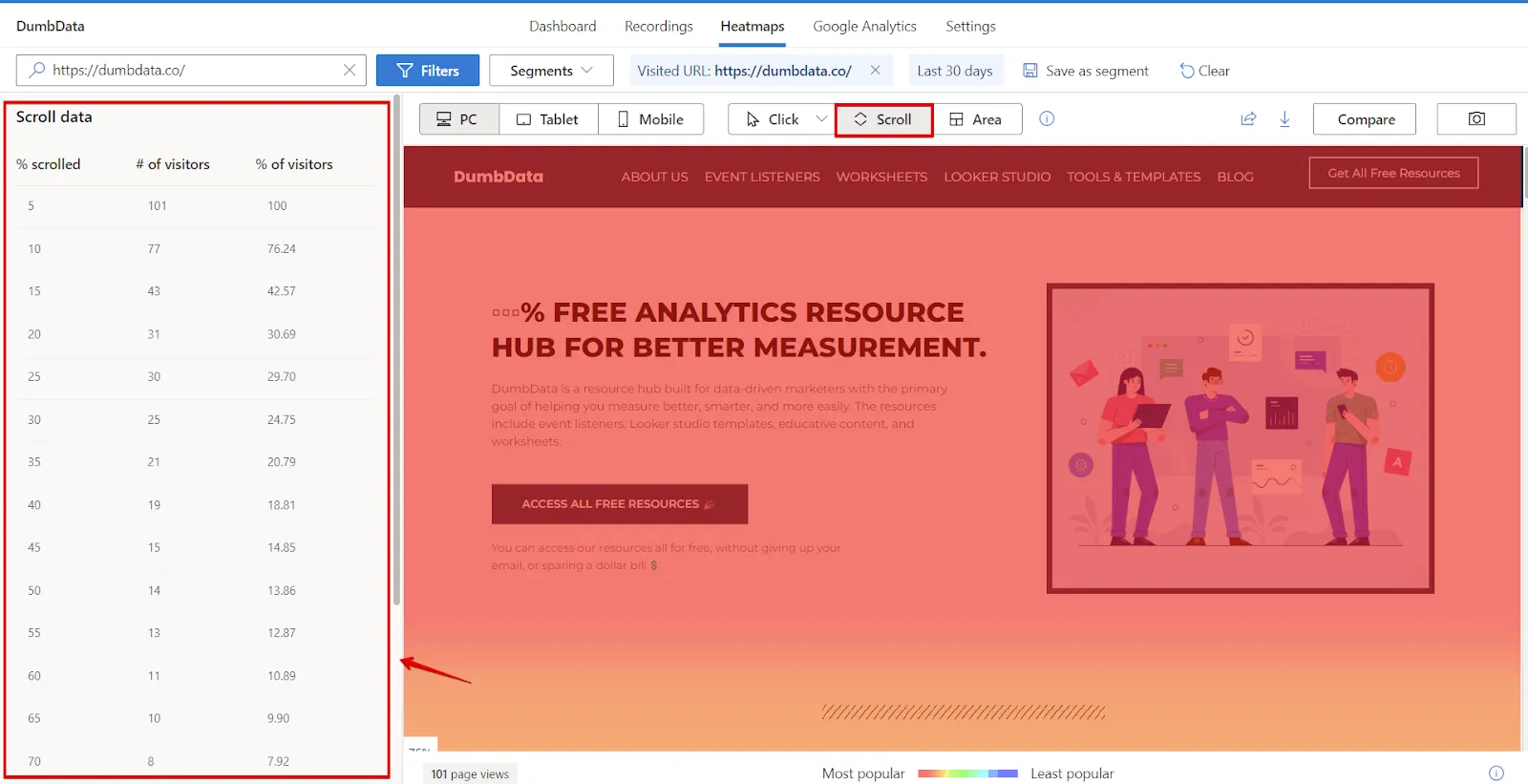Expand the Click type dropdown chevron

pyautogui.click(x=821, y=119)
